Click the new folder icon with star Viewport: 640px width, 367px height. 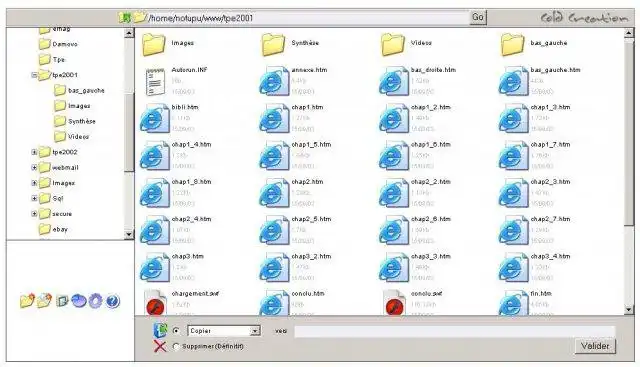click(x=27, y=301)
